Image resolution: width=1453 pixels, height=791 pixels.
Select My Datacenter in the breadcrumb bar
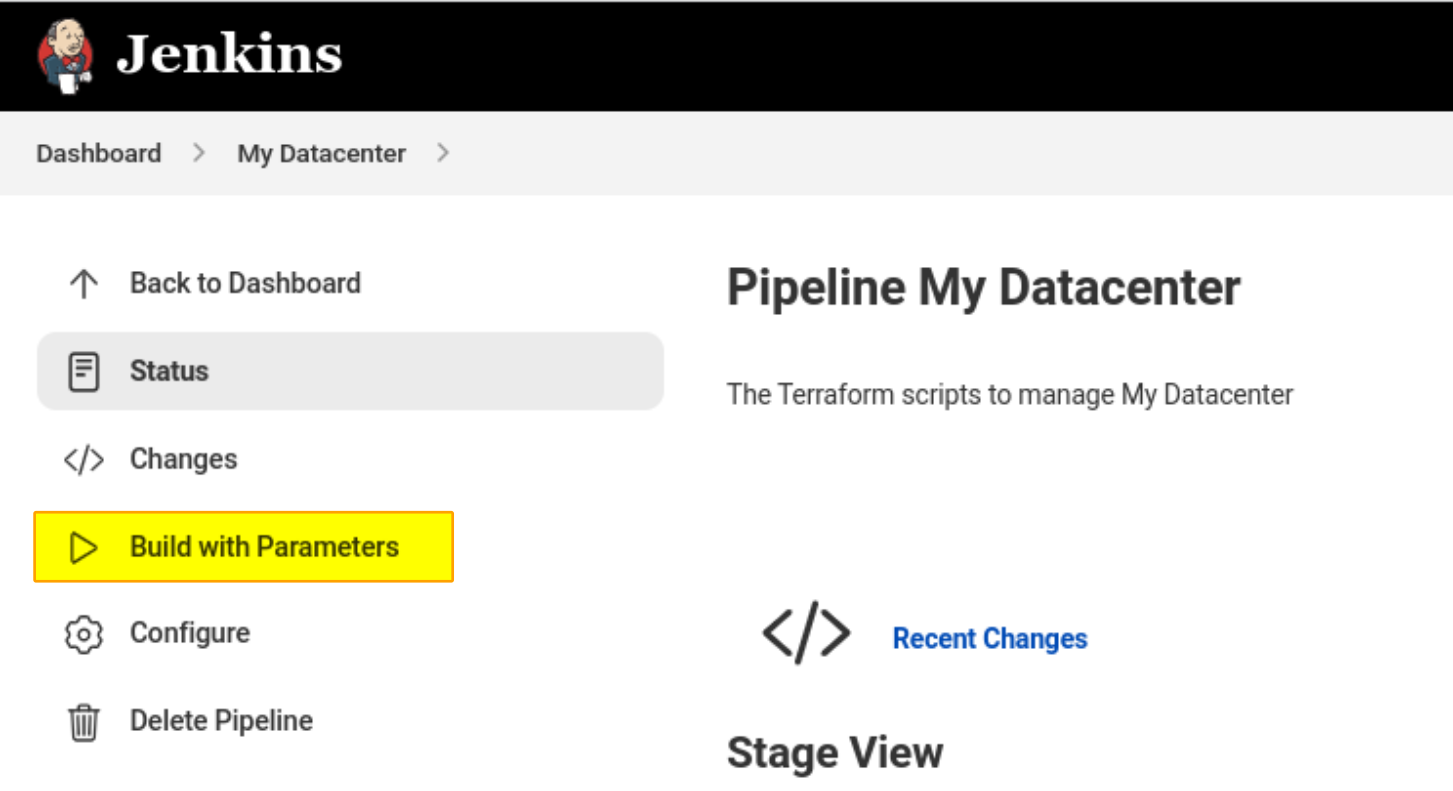[321, 153]
